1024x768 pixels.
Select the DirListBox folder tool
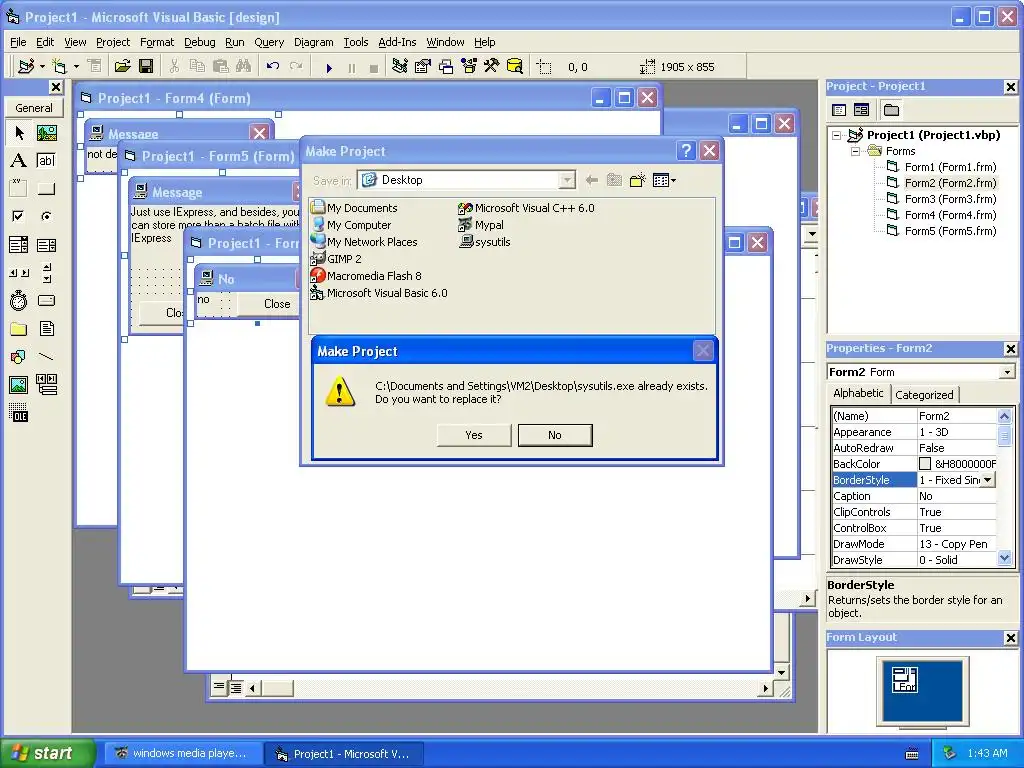(19, 328)
